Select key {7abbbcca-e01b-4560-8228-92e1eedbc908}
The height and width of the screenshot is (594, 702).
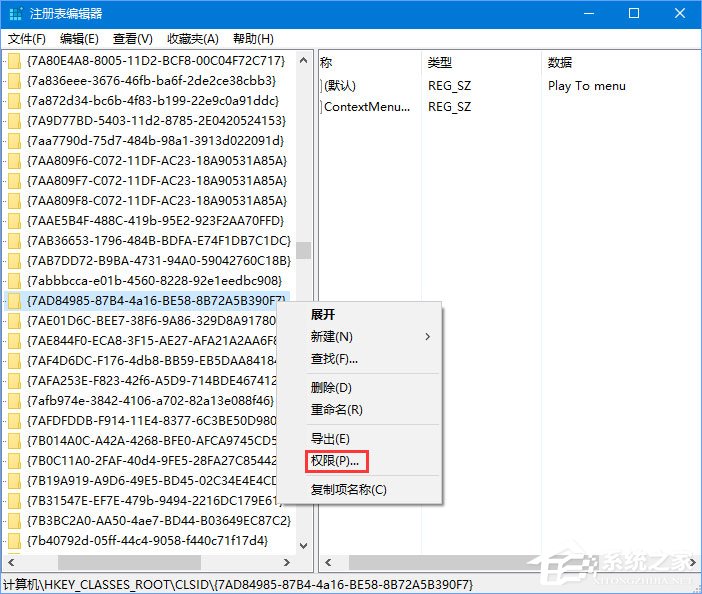(x=154, y=281)
